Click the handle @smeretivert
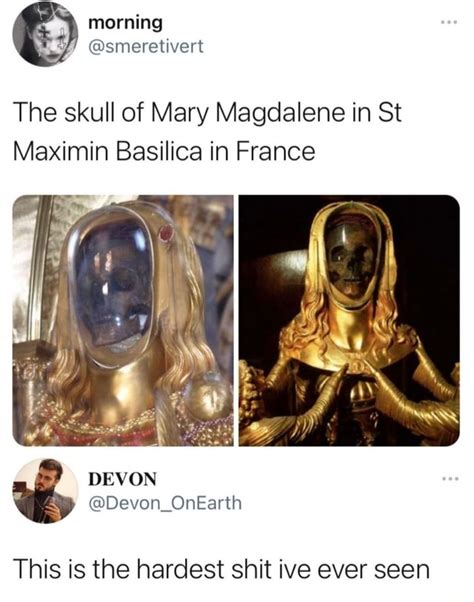 (146, 47)
